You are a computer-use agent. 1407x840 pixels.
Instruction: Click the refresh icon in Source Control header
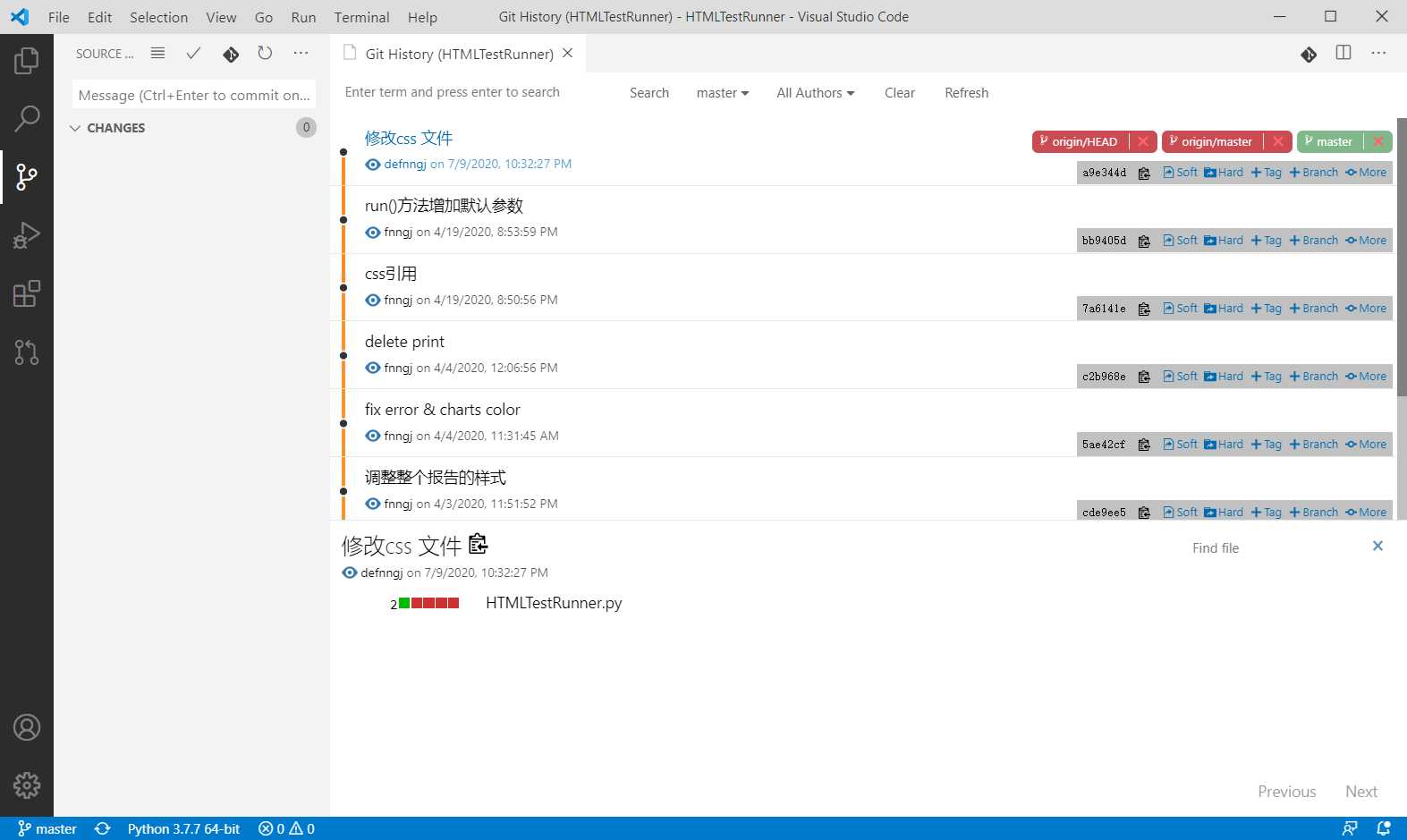pyautogui.click(x=265, y=54)
